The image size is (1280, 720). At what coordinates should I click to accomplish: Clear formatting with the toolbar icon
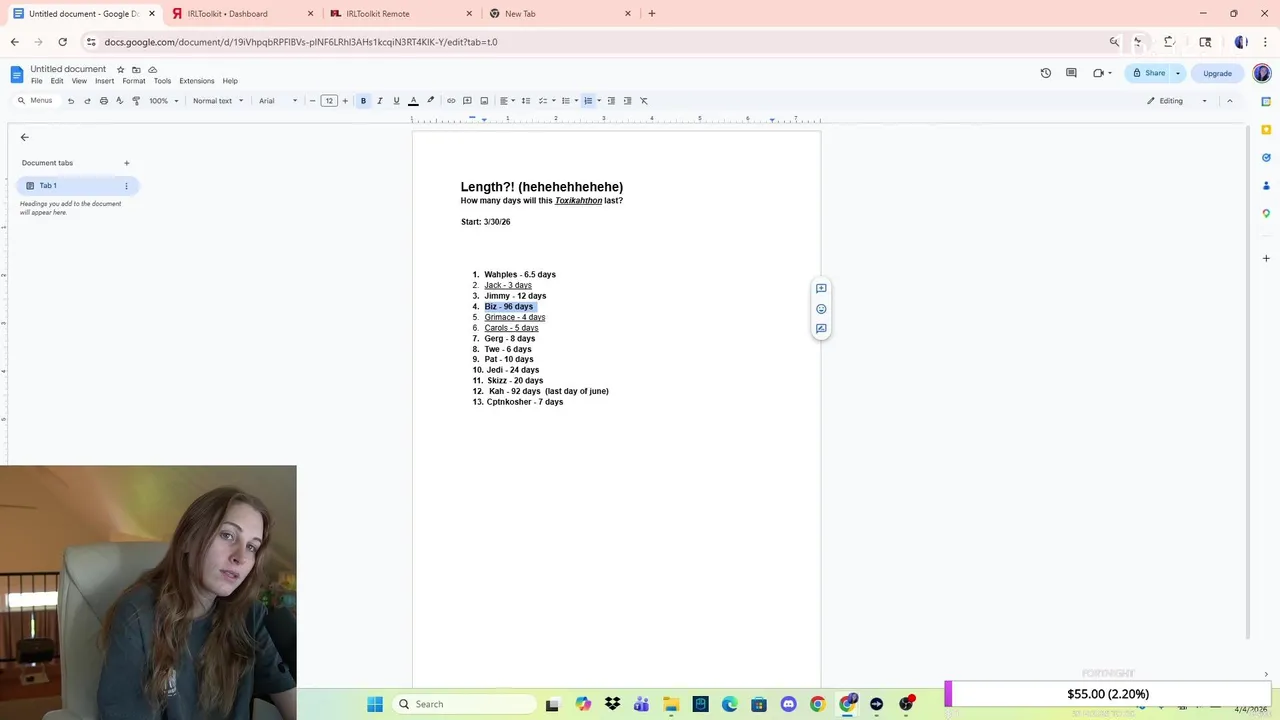[644, 101]
